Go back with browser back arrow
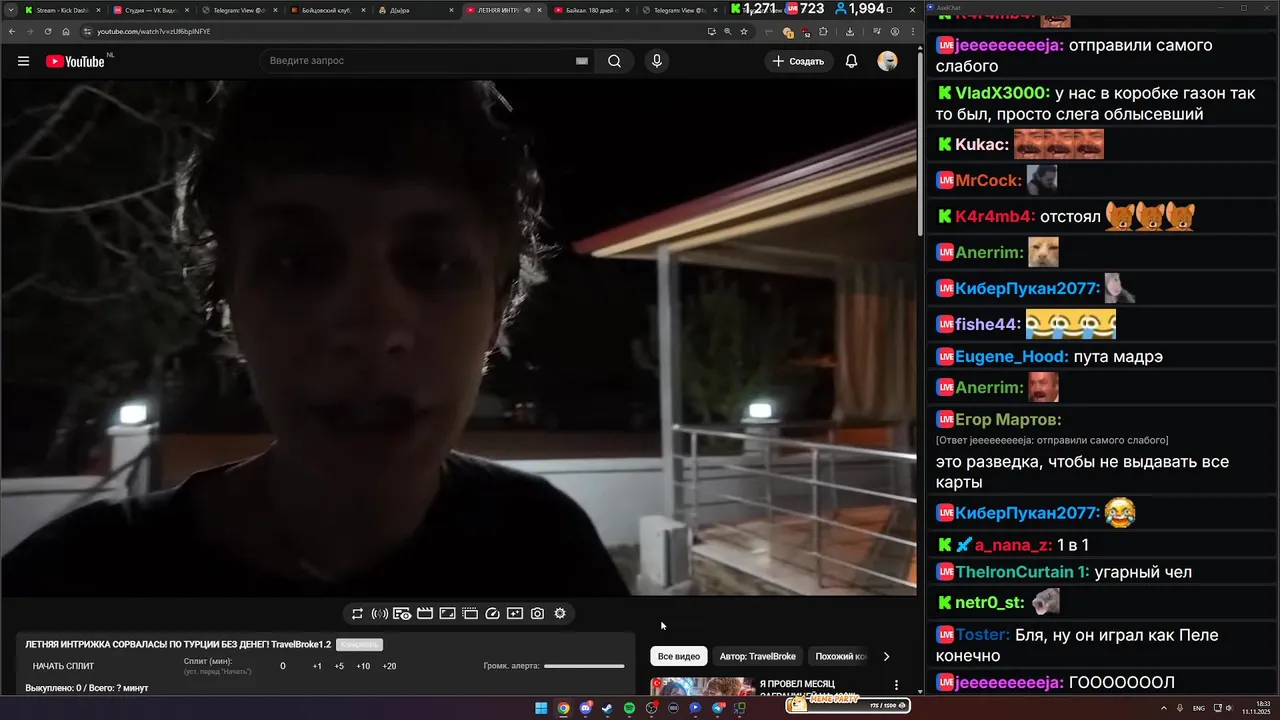Screen dimensions: 1280x720 click(x=11, y=31)
